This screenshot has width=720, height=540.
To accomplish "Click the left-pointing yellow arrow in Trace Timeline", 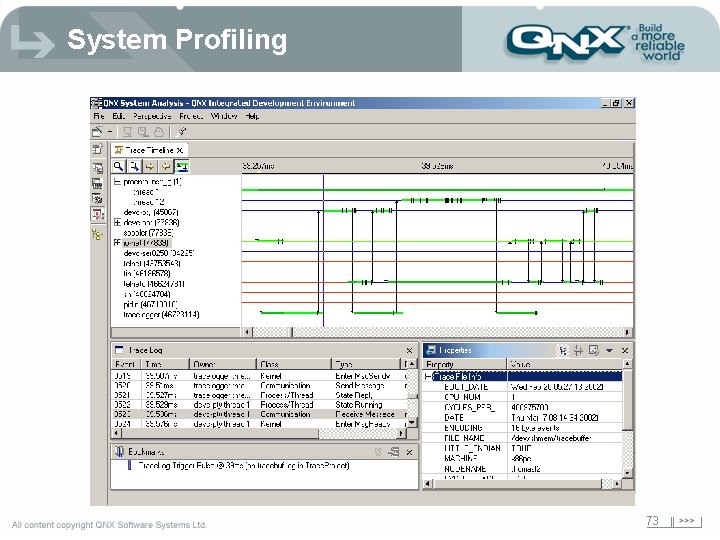I will [x=166, y=166].
